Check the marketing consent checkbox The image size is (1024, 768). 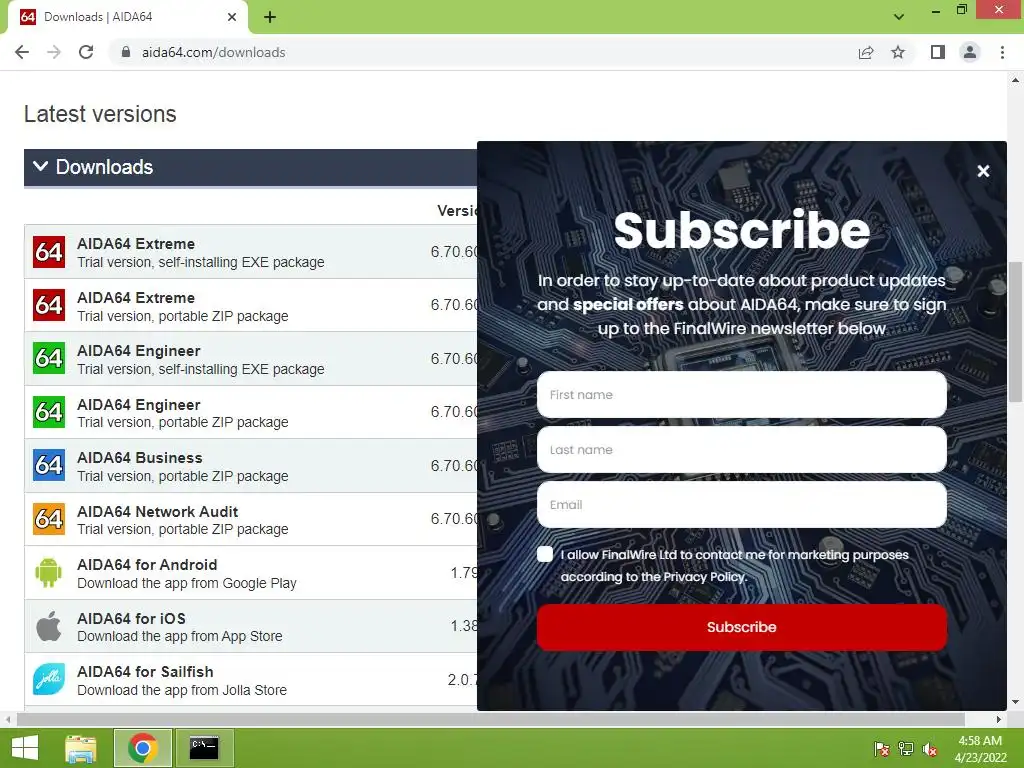[545, 554]
